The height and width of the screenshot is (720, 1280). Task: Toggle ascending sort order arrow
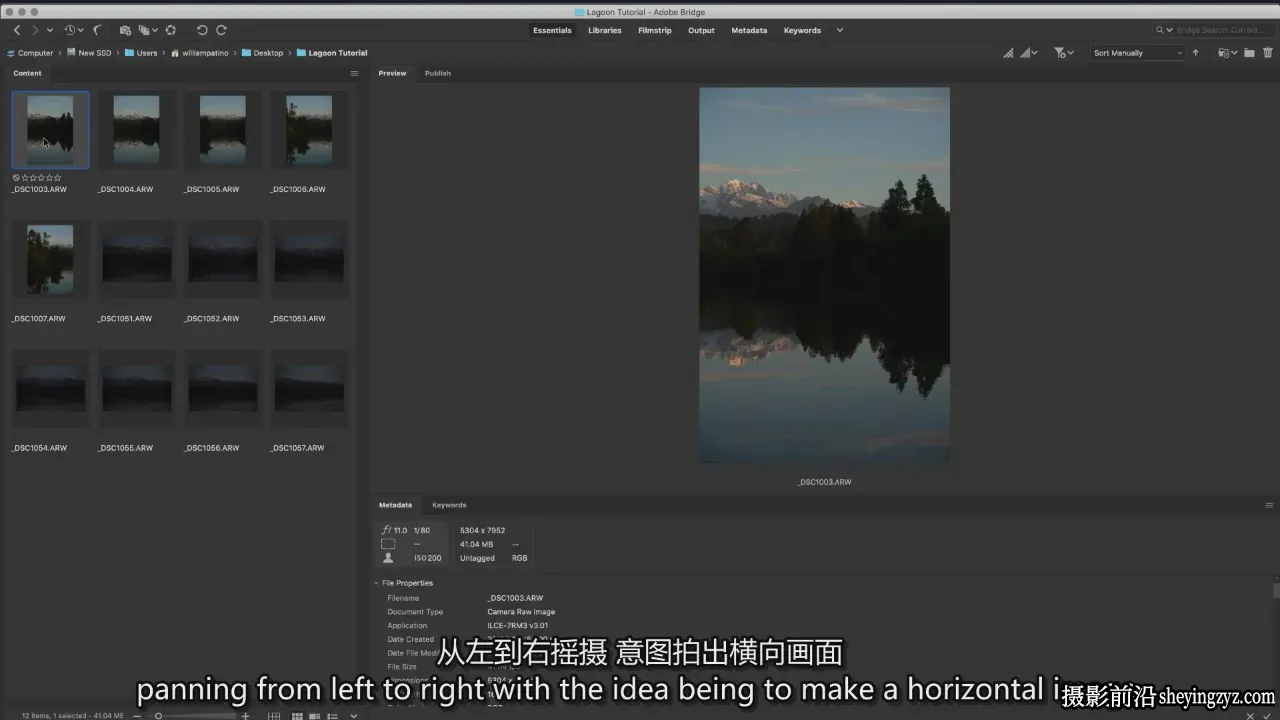click(1195, 53)
